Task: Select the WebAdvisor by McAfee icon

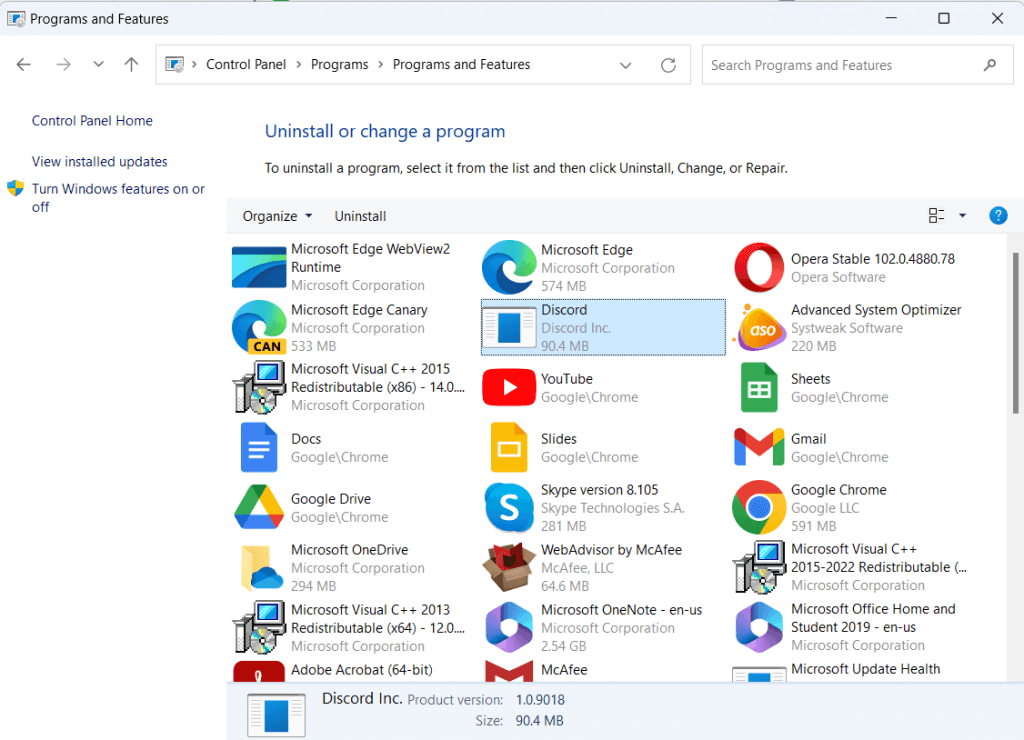Action: coord(509,568)
